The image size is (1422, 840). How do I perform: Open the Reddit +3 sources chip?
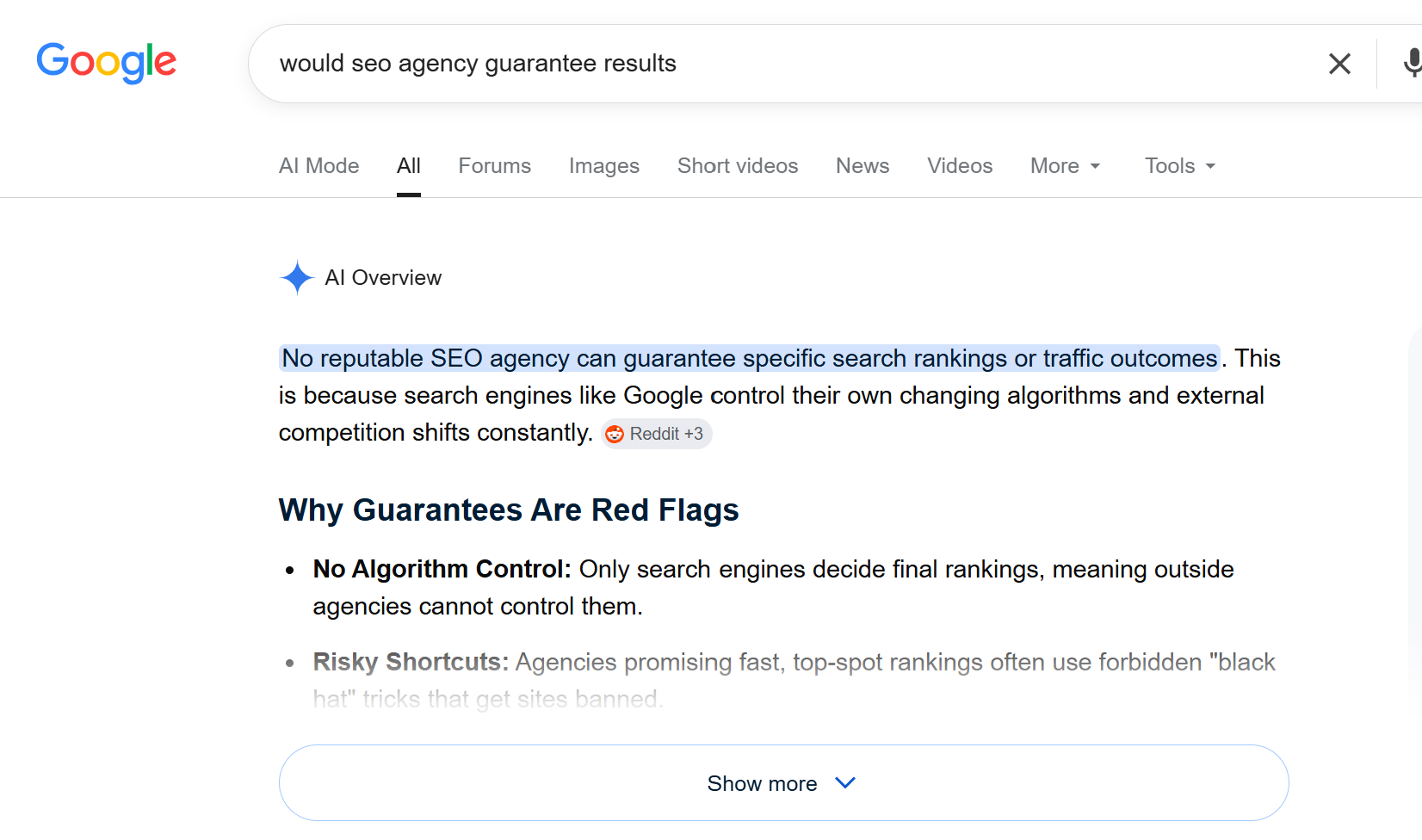click(656, 434)
